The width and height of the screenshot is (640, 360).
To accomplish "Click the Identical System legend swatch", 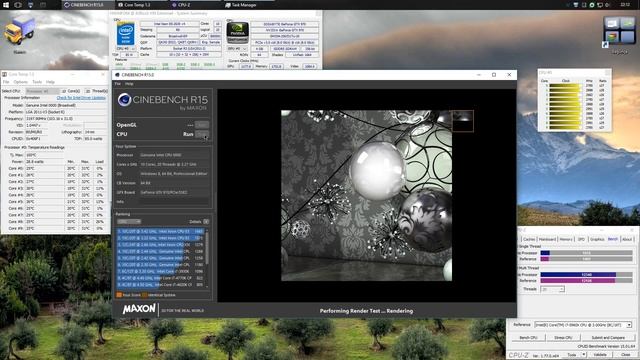I will pos(144,295).
